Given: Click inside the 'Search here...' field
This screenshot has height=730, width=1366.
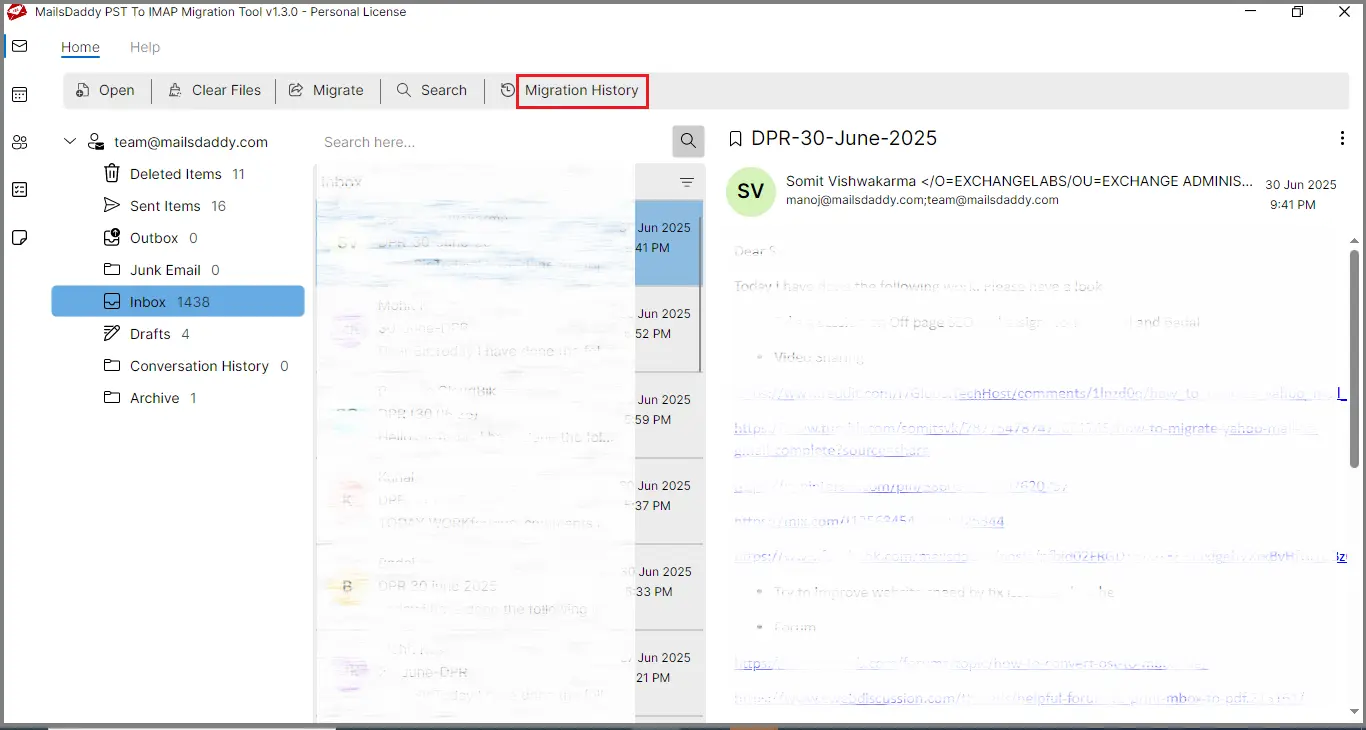Looking at the screenshot, I should 490,142.
